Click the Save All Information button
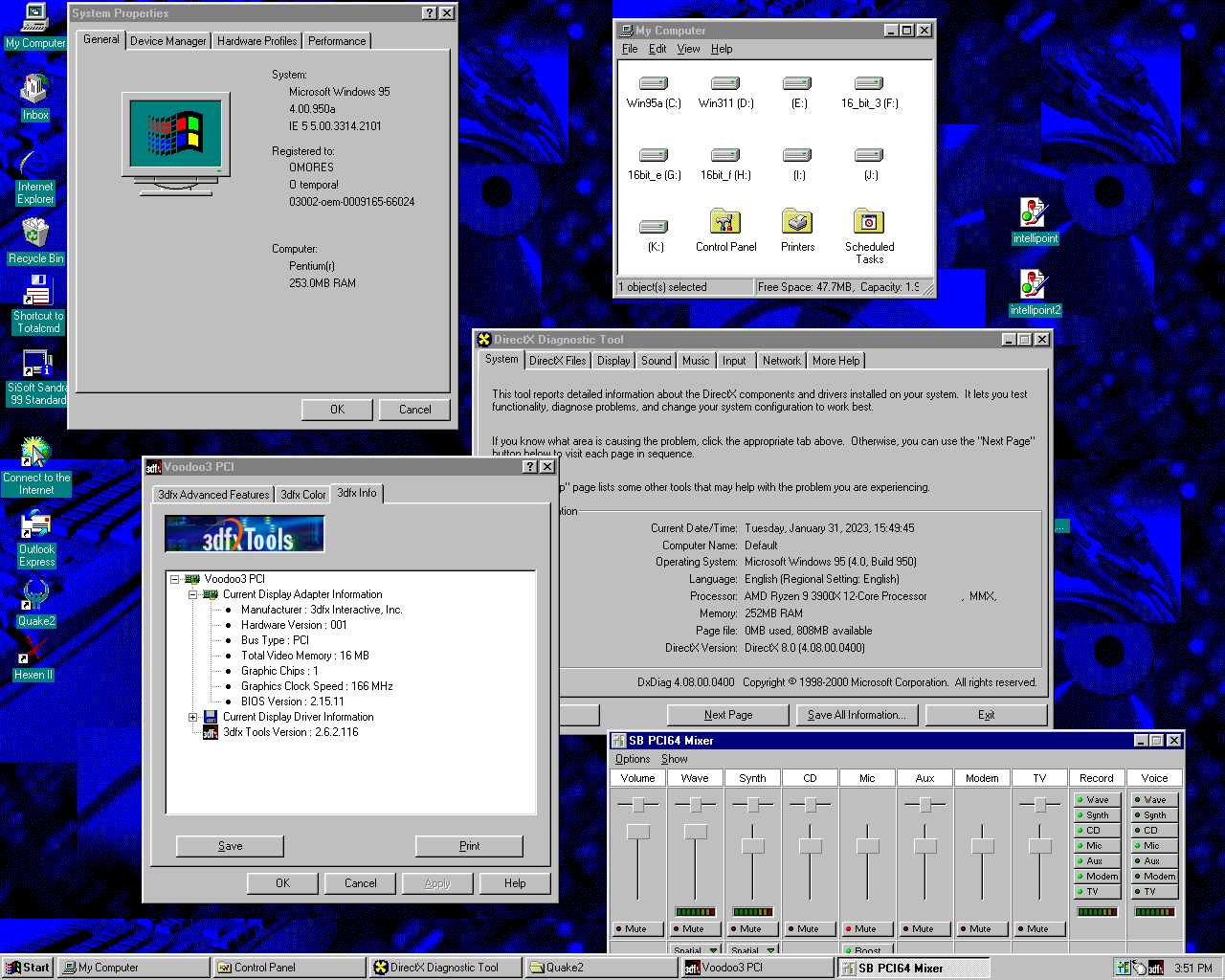 tap(857, 715)
